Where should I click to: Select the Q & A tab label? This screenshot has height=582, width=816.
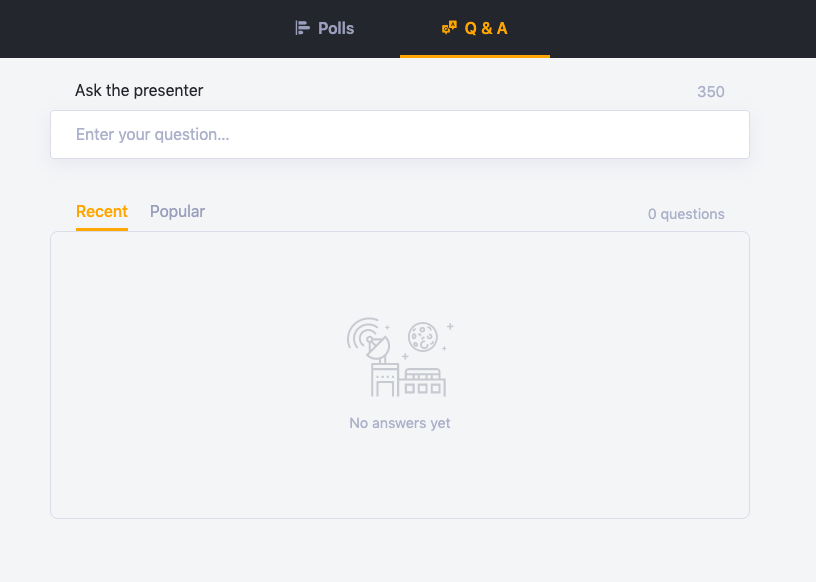pos(486,28)
